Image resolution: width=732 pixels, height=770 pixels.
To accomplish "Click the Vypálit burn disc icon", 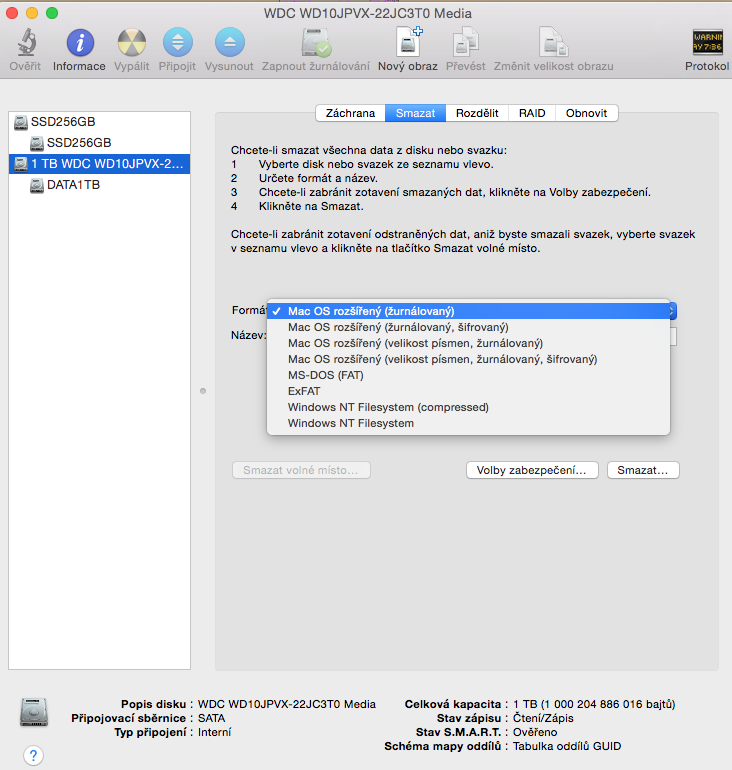I will point(131,43).
